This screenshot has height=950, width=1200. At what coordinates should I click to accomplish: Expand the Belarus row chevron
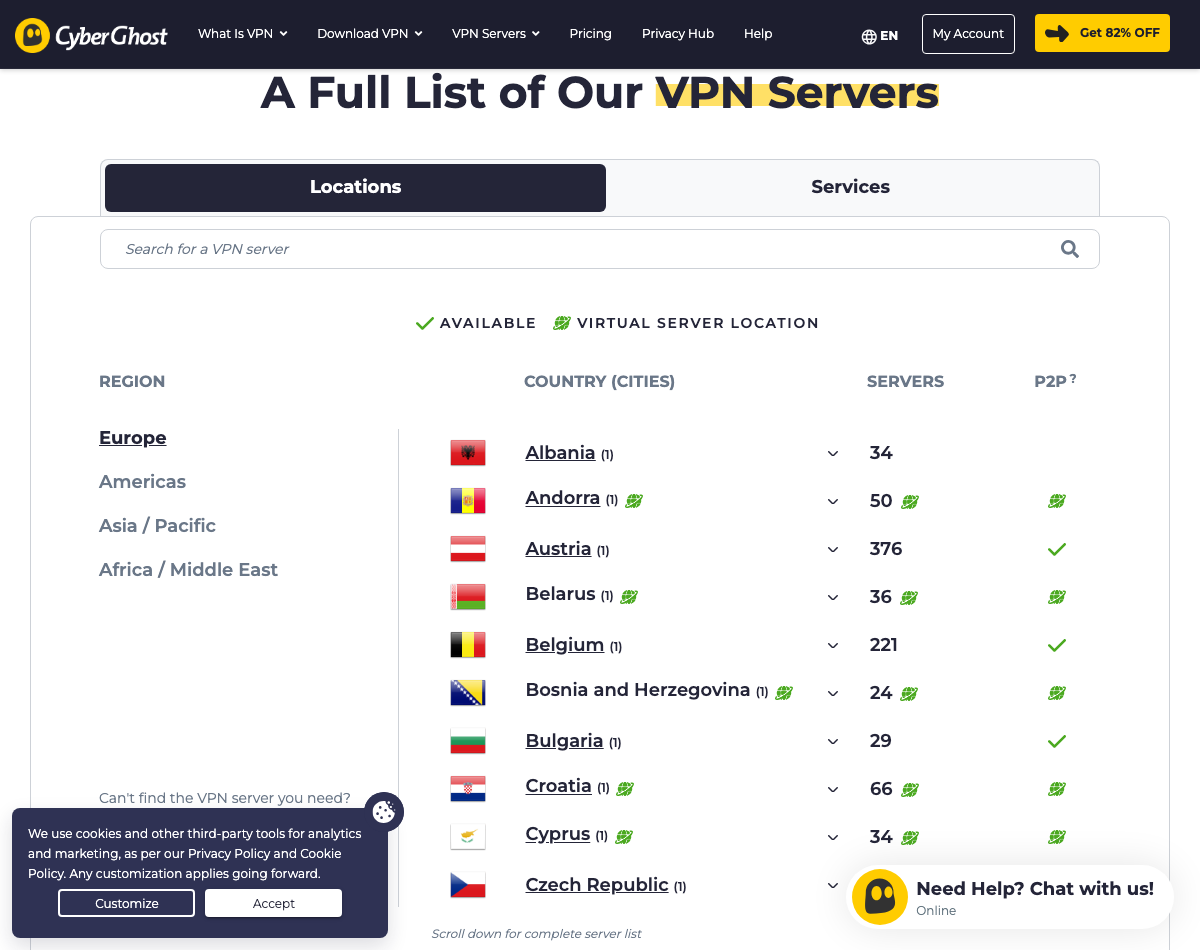tap(833, 597)
